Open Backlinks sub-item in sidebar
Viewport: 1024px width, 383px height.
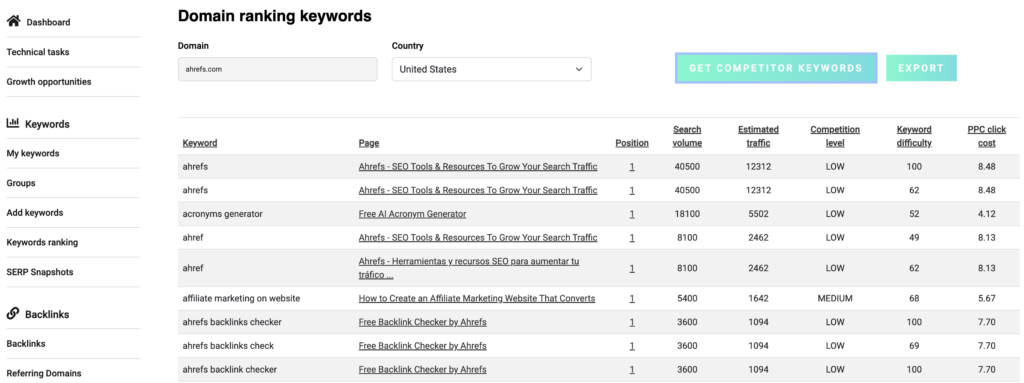point(26,343)
